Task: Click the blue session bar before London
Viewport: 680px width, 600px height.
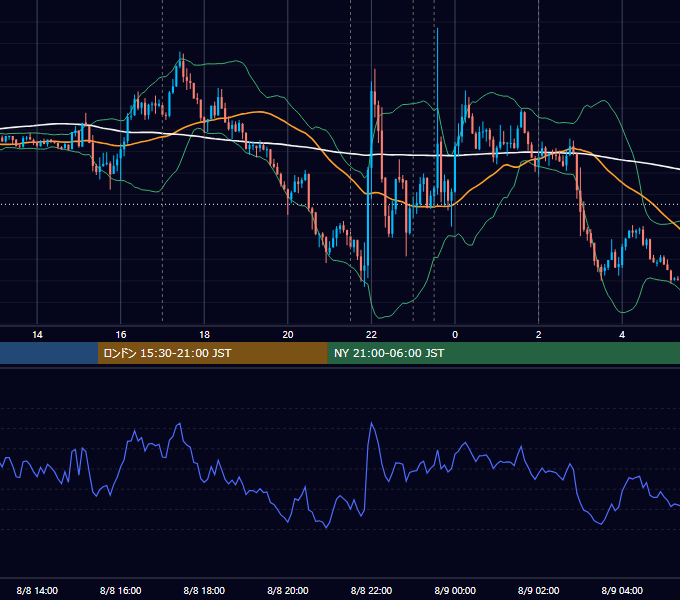Action: pos(49,353)
